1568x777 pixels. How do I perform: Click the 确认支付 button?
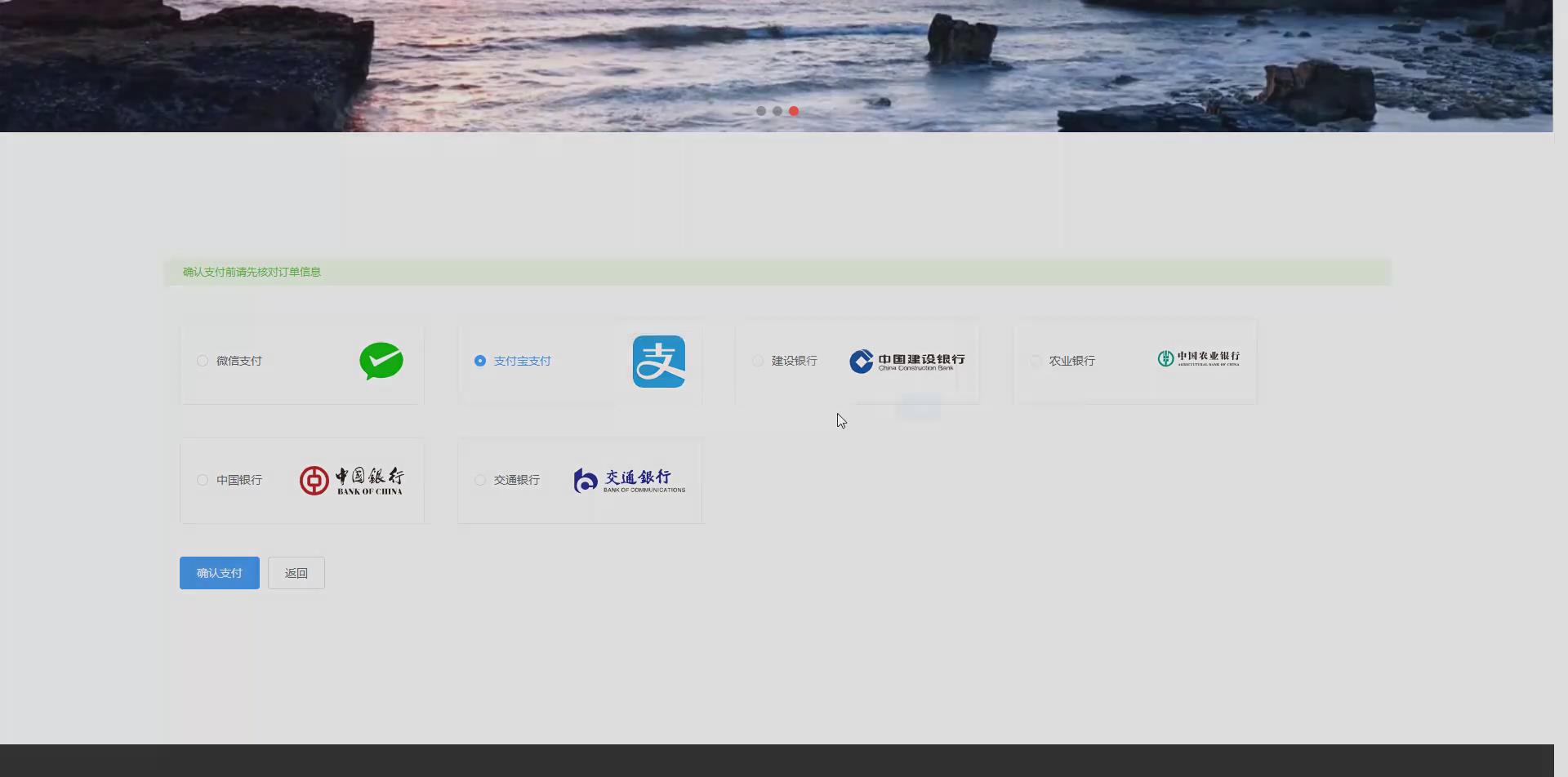(220, 573)
